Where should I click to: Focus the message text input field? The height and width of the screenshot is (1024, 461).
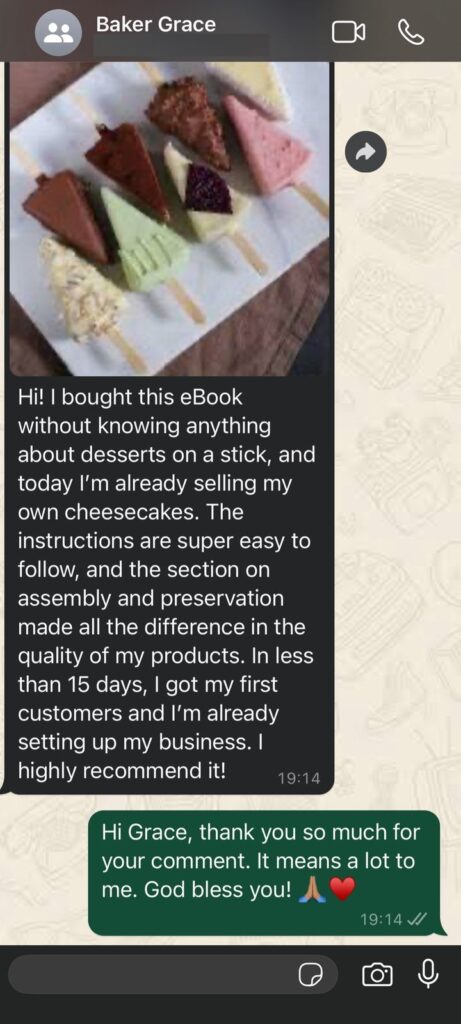pos(173,975)
